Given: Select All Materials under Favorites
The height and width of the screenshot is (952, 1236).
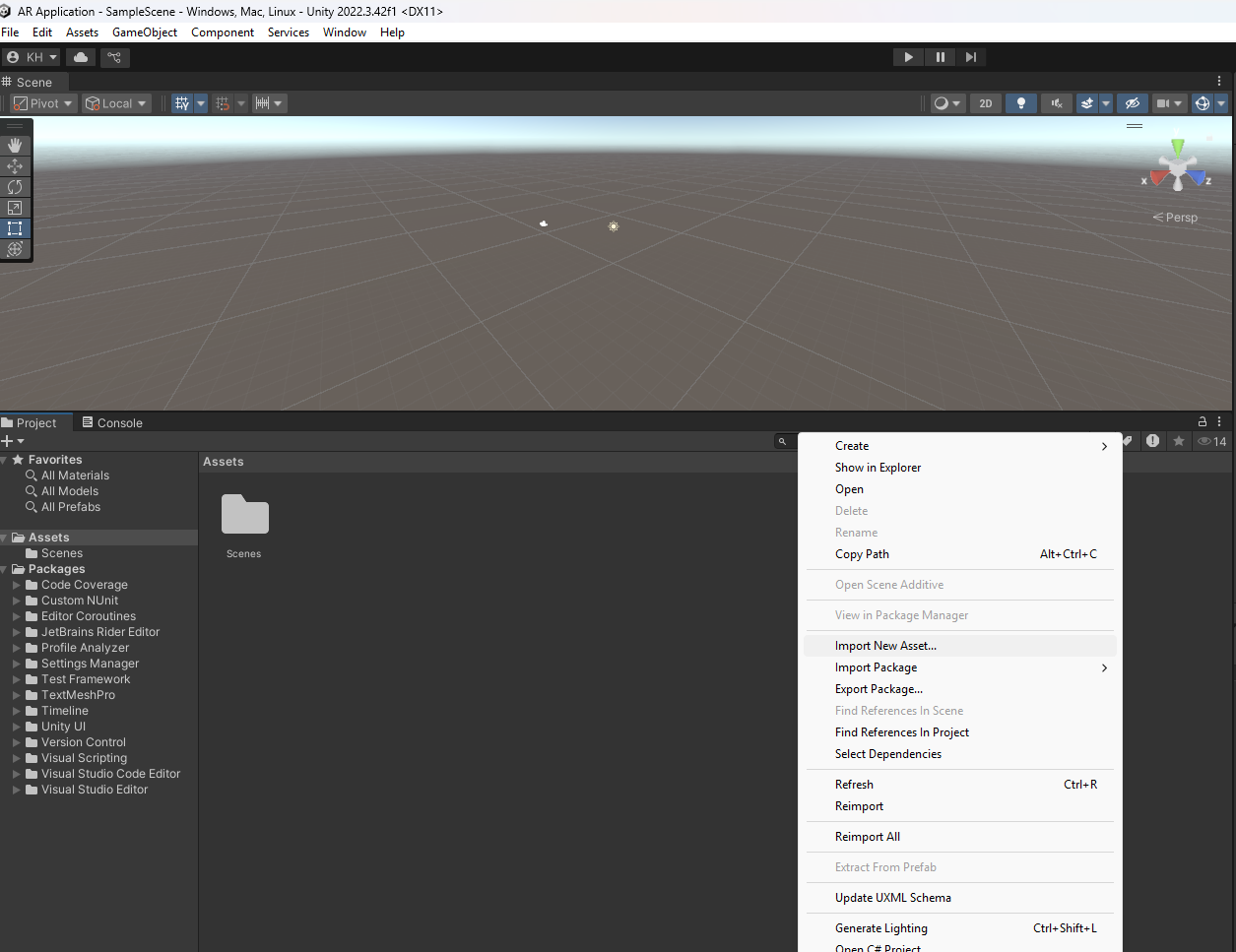Looking at the screenshot, I should point(75,476).
